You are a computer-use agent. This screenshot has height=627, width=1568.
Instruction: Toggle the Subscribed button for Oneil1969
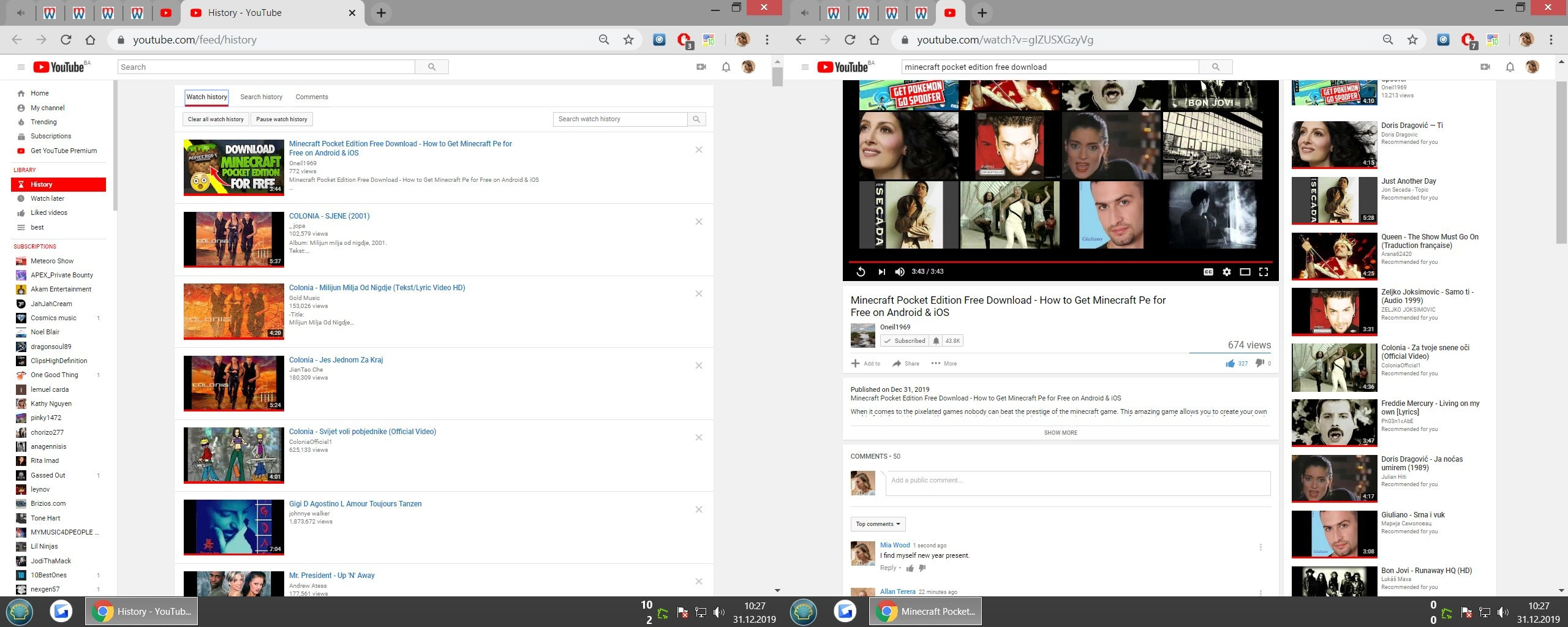[905, 341]
